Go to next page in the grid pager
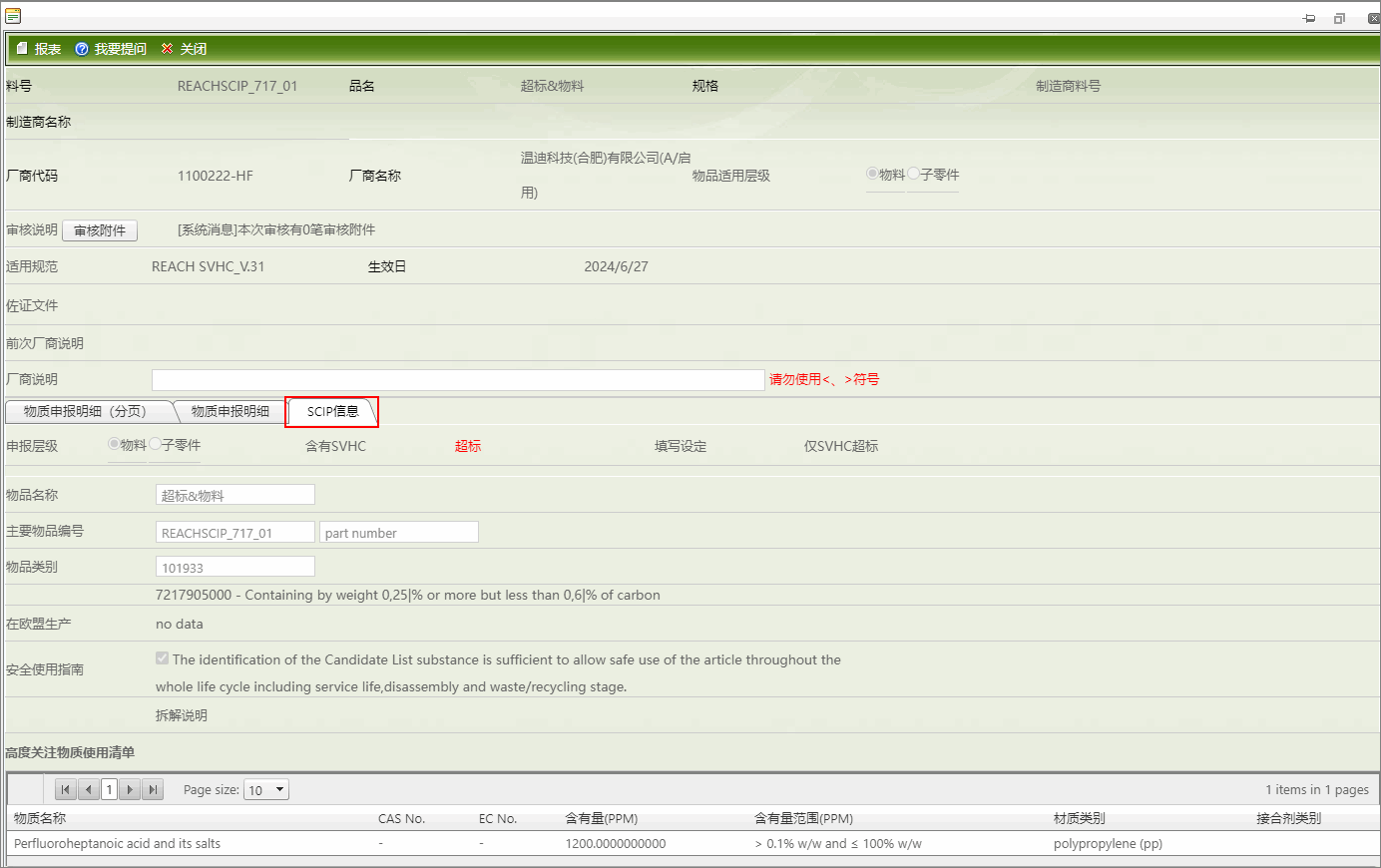Viewport: 1381px width, 868px height. point(130,789)
